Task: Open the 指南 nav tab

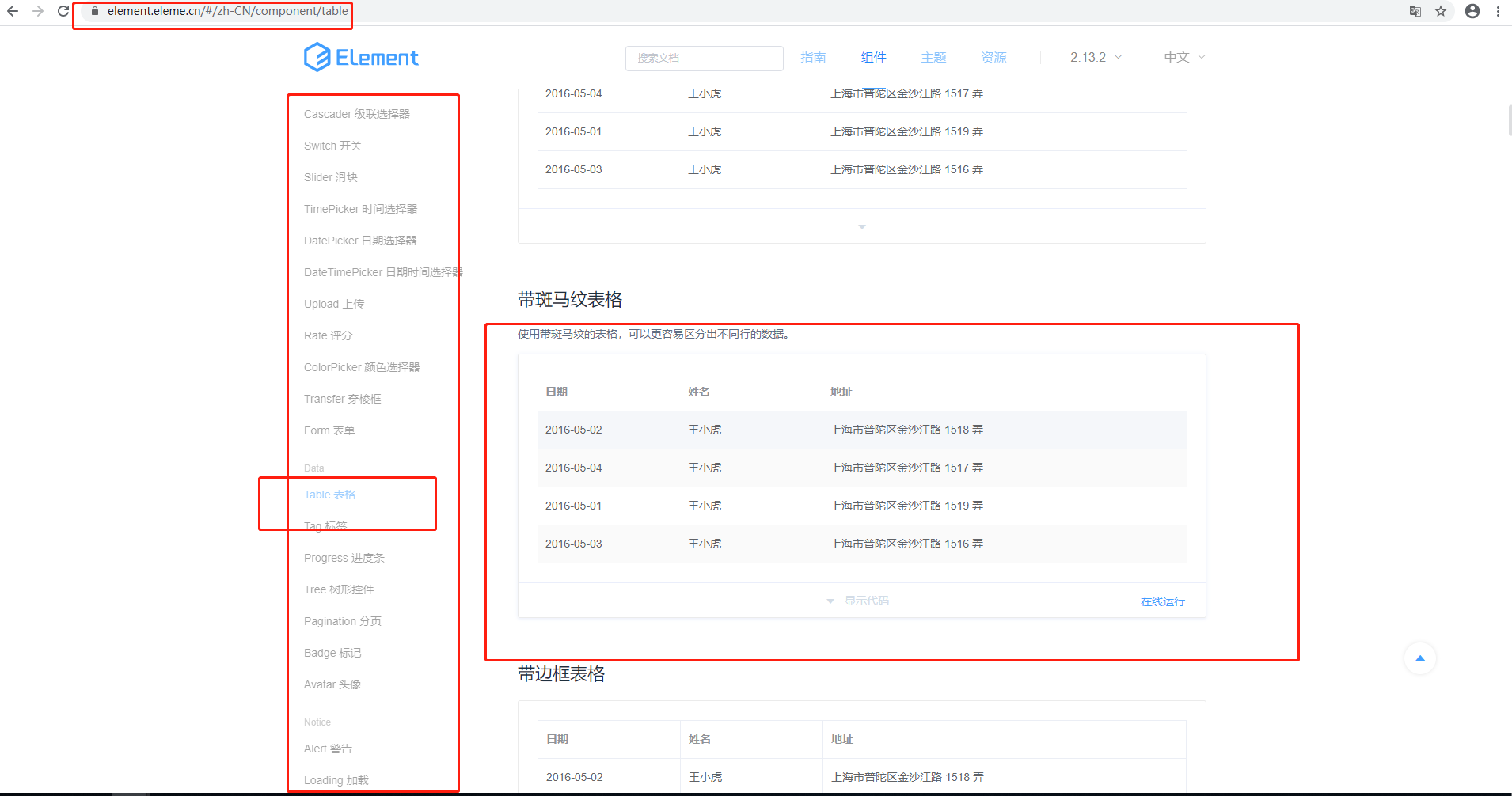Action: (813, 57)
